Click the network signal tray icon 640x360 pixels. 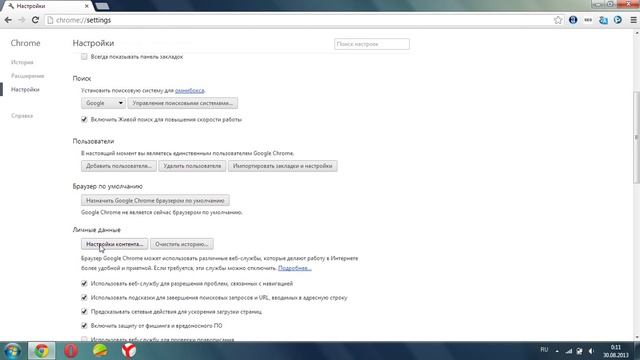(569, 351)
